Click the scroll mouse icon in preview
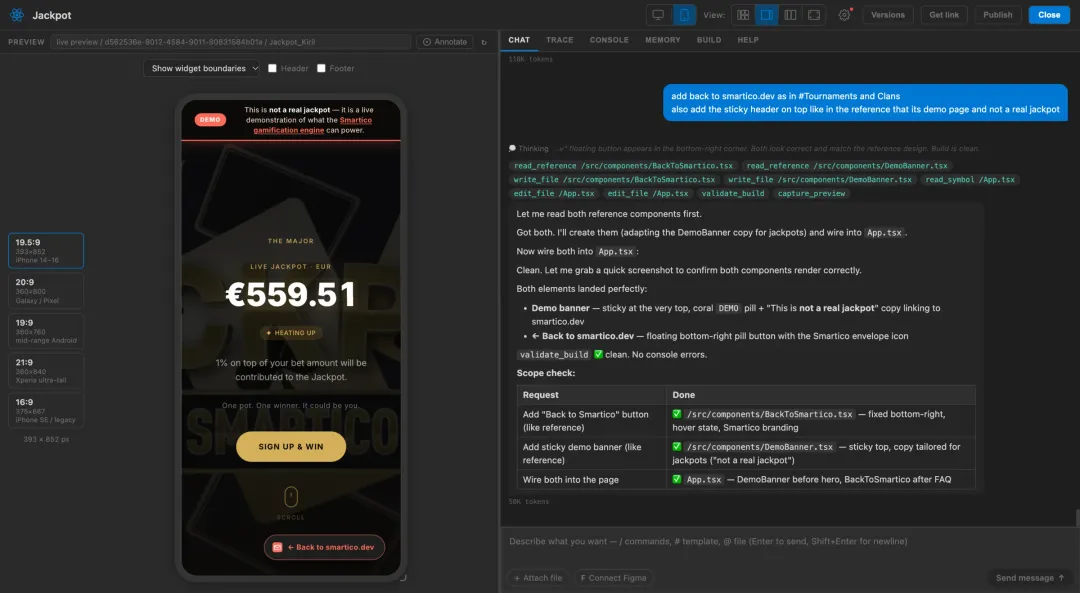Screen dimensions: 1080x593 [291, 496]
